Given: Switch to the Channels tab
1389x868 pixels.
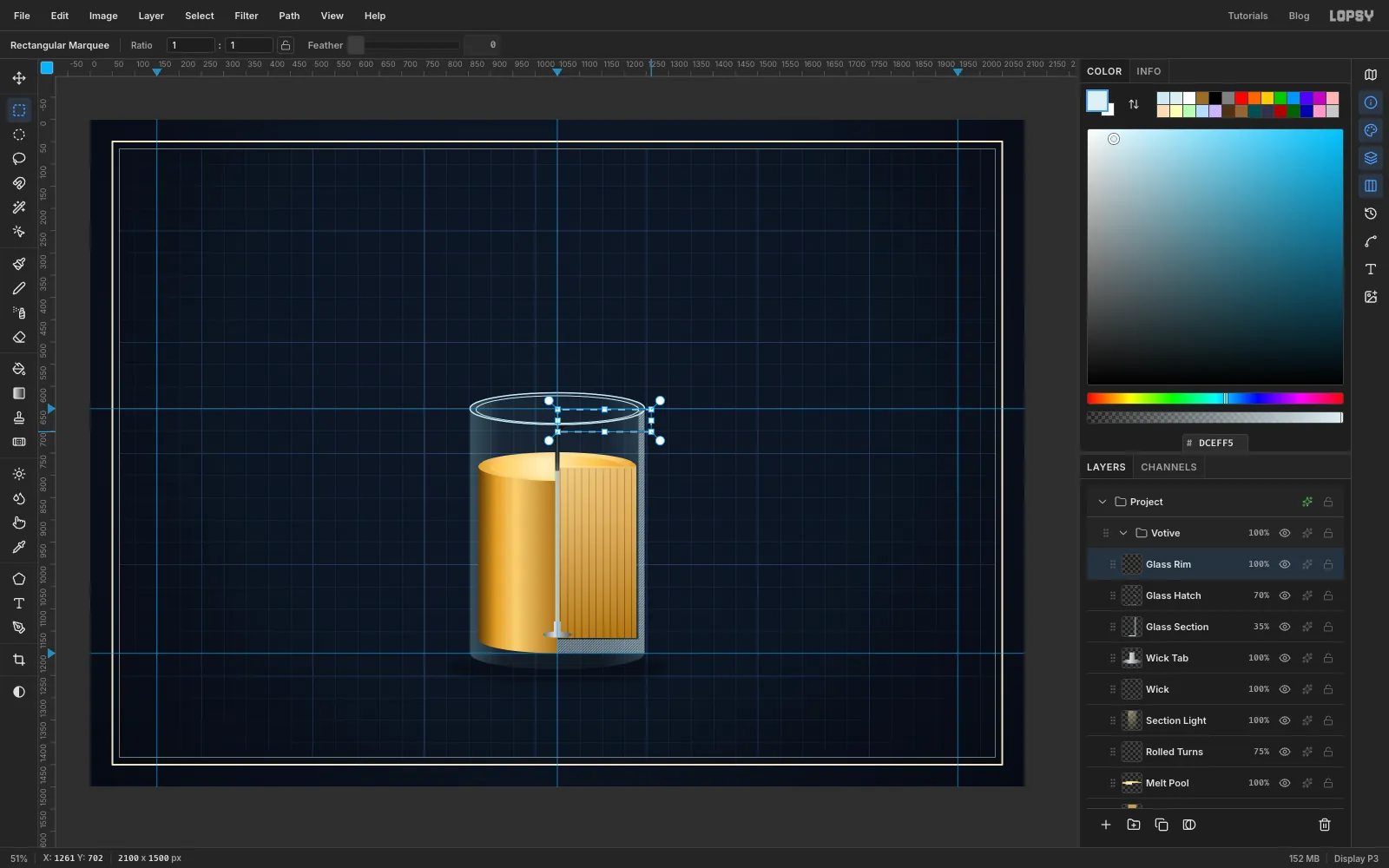Looking at the screenshot, I should [1168, 467].
